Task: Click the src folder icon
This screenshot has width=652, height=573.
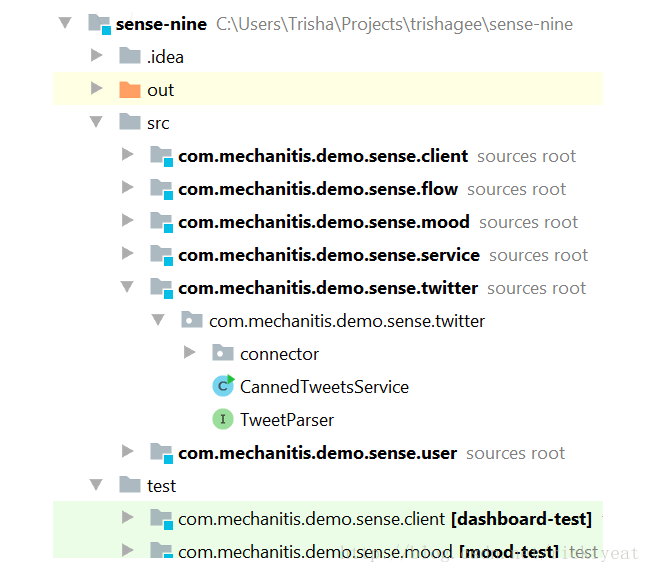Action: coord(130,123)
